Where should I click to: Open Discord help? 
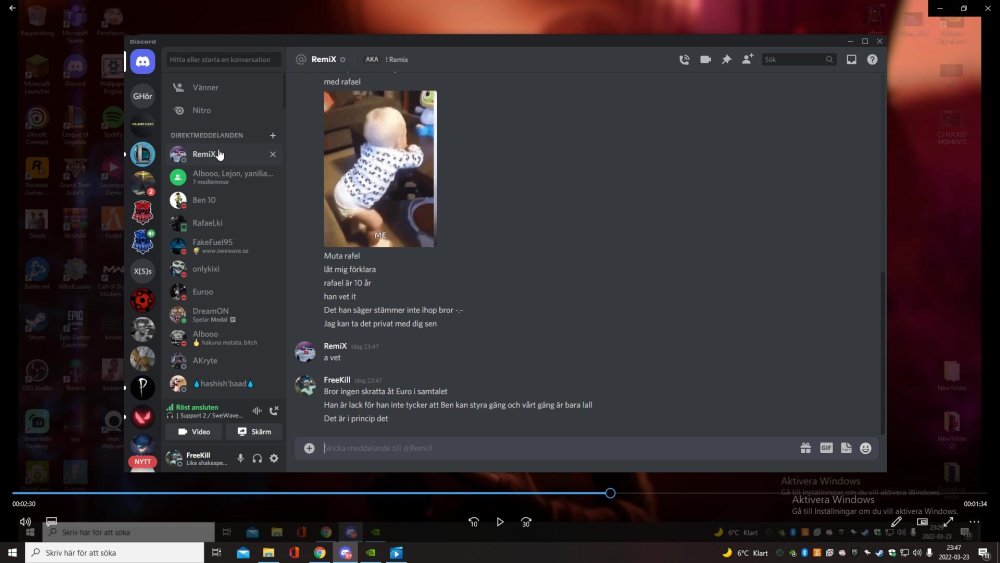point(872,59)
